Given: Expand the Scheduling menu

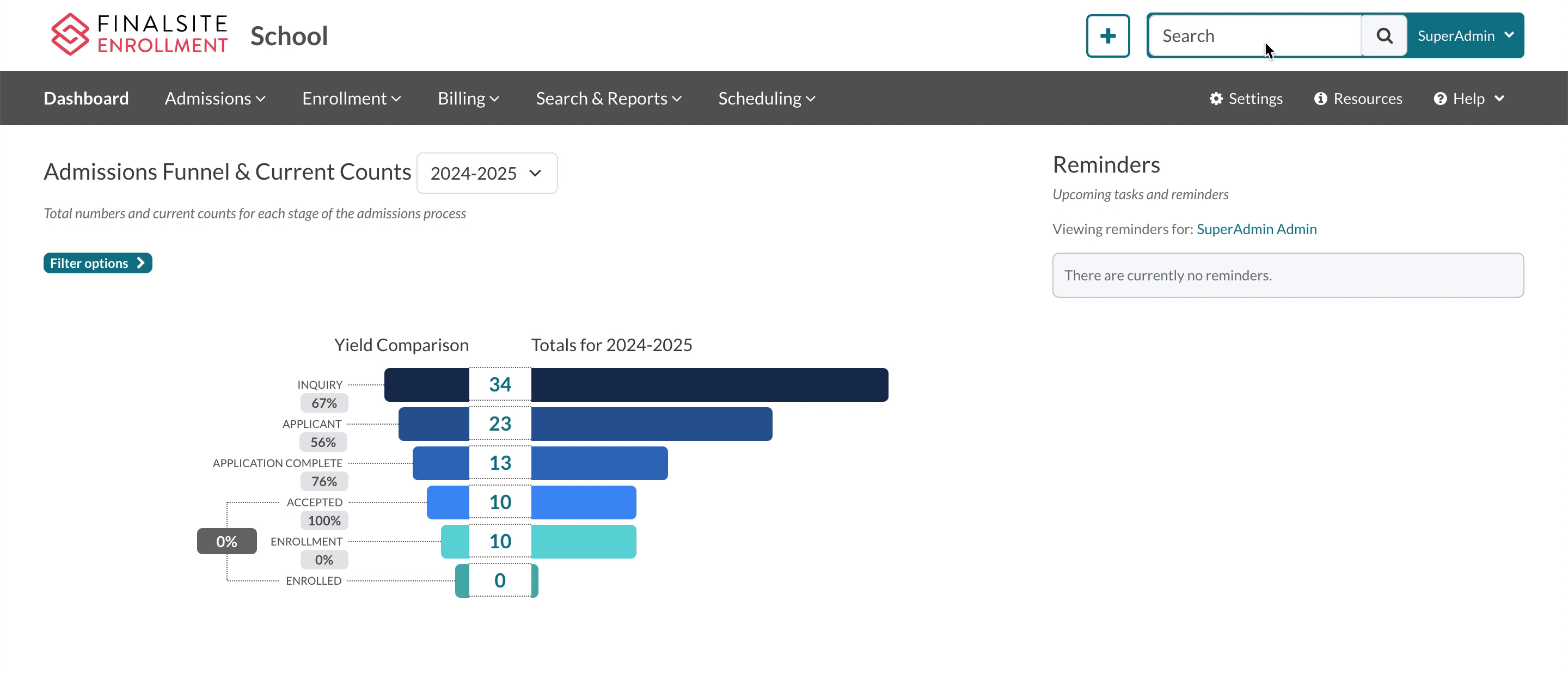Looking at the screenshot, I should coord(767,99).
